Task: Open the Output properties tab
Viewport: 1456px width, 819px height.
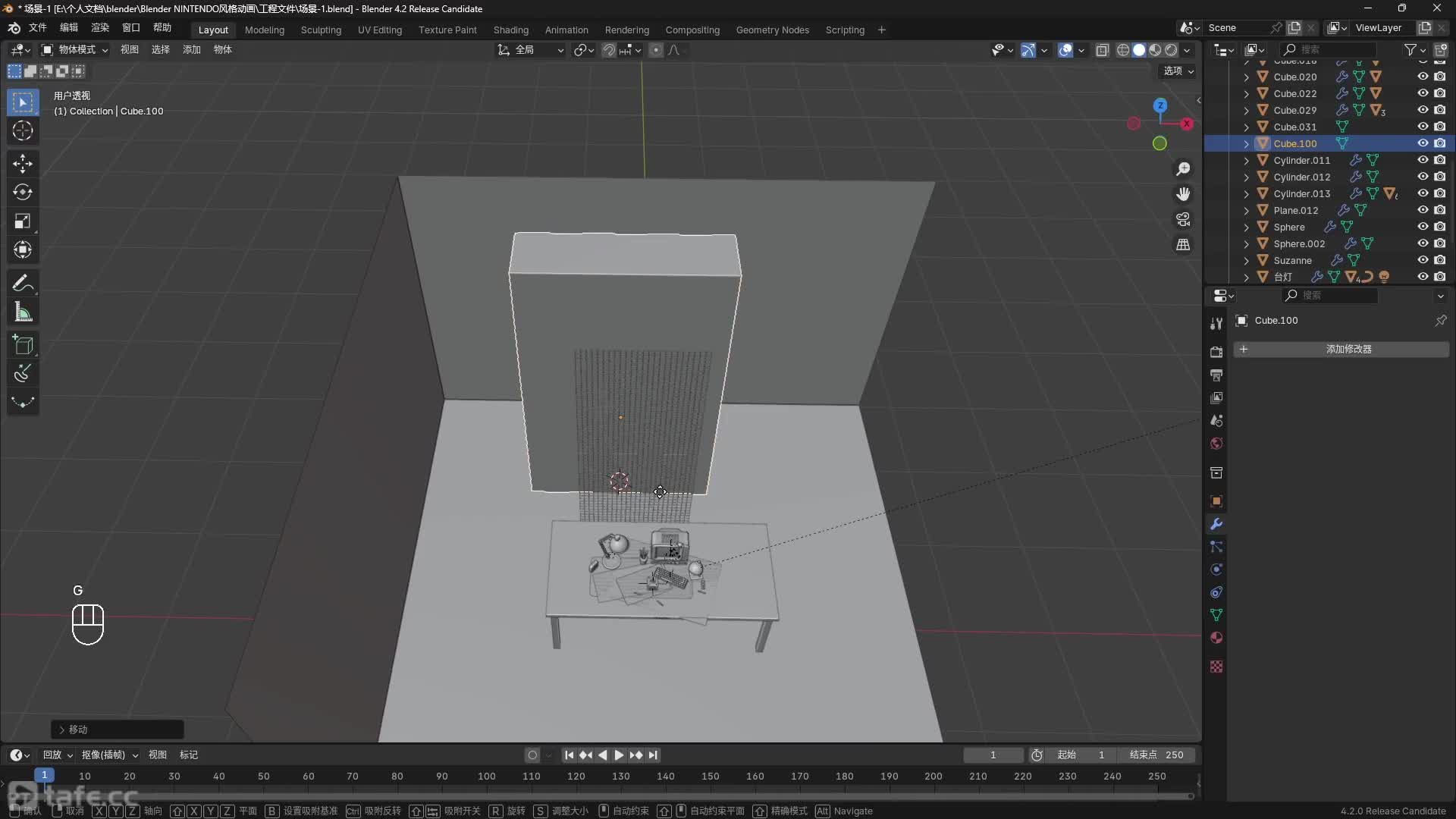Action: click(x=1216, y=375)
